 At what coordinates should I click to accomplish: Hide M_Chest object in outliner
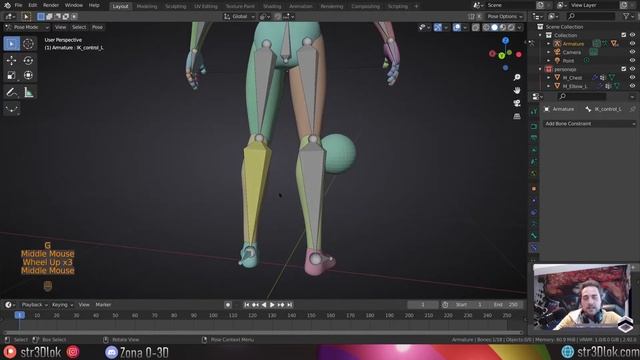tap(632, 78)
